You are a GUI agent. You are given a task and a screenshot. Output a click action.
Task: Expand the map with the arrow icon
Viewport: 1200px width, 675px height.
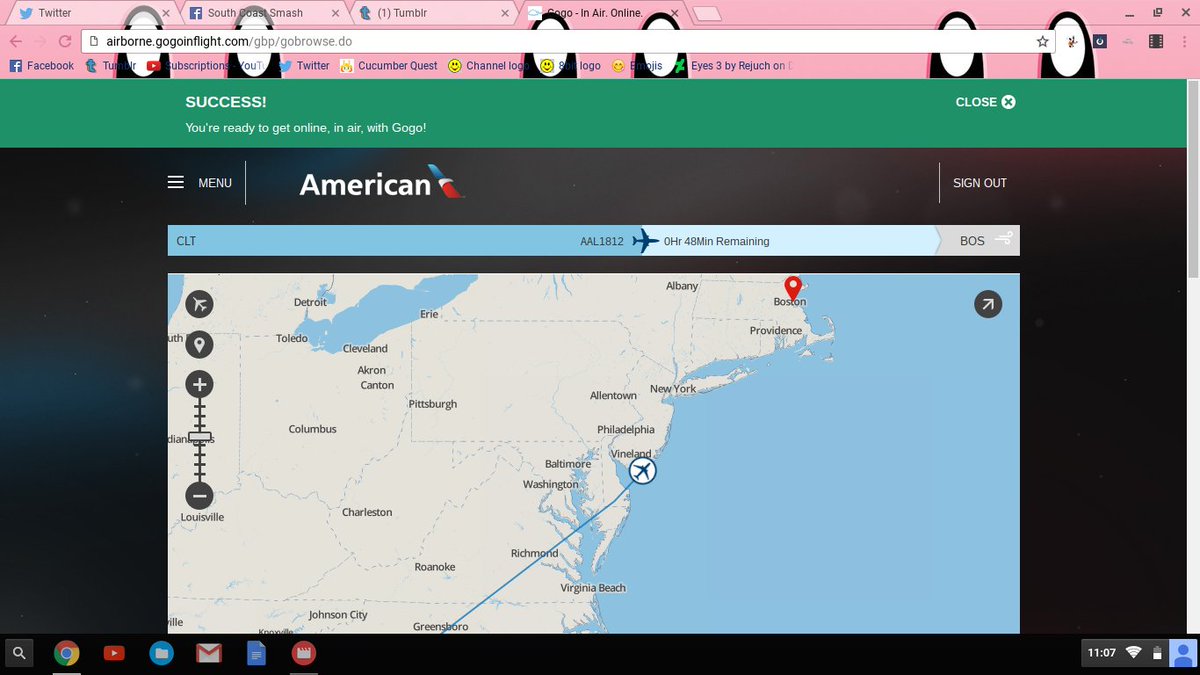[x=987, y=305]
